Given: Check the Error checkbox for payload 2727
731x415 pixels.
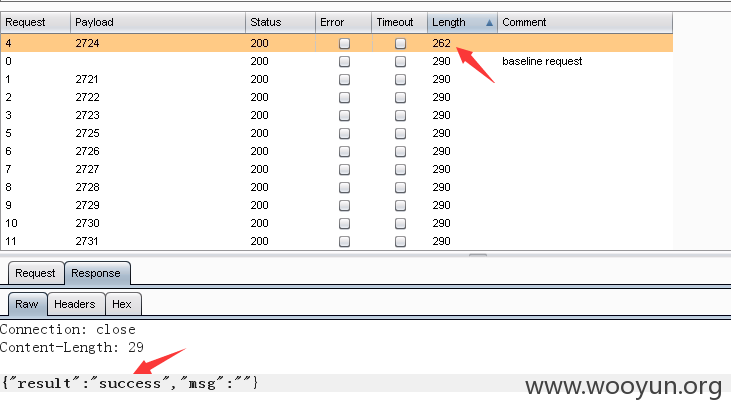Looking at the screenshot, I should coord(344,169).
